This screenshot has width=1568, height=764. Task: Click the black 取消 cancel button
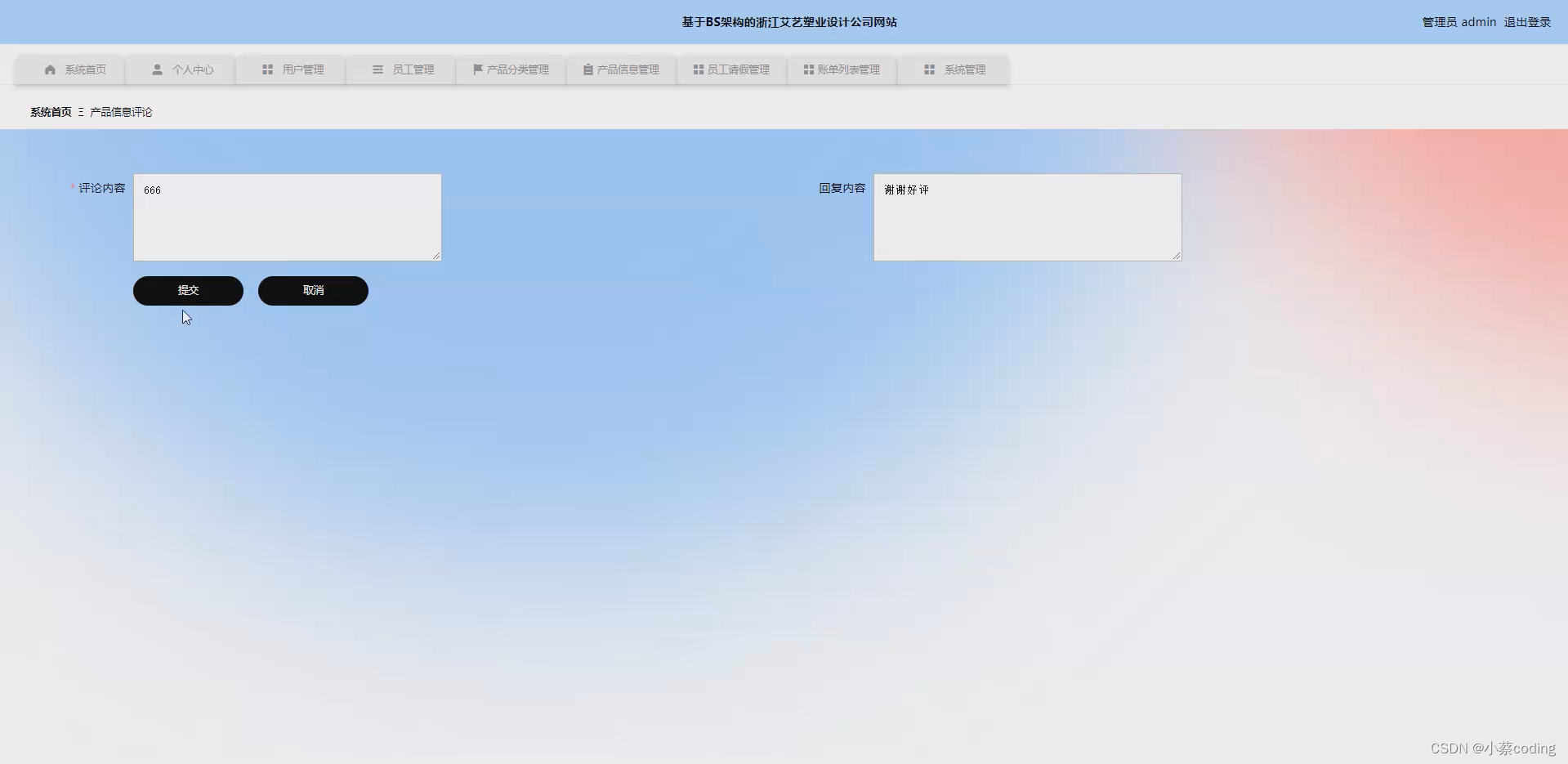click(313, 291)
